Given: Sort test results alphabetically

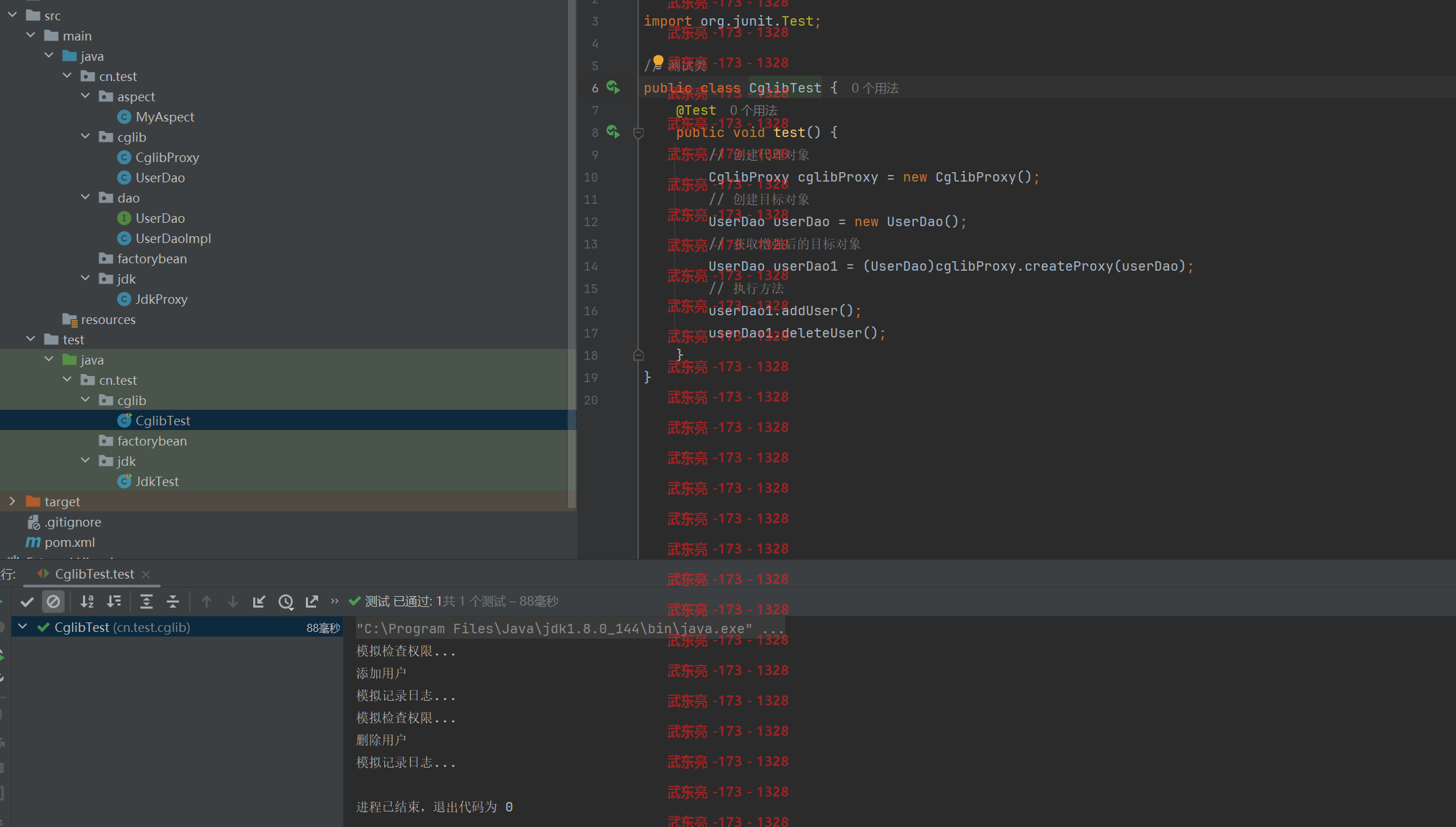Looking at the screenshot, I should pos(87,601).
